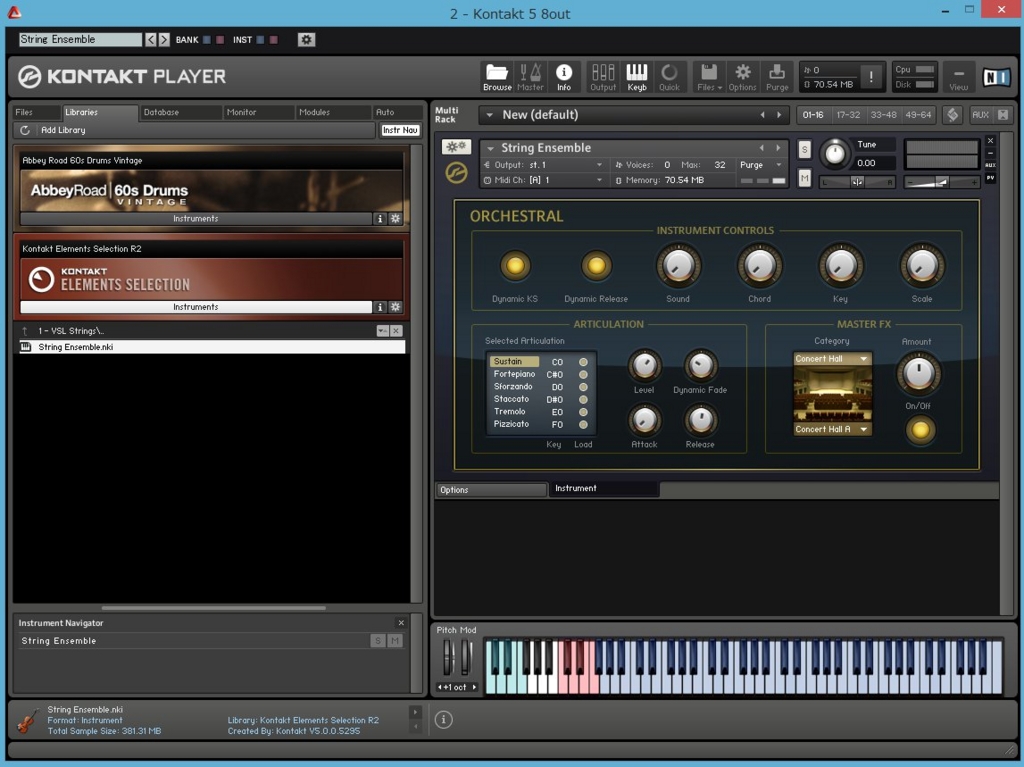This screenshot has height=767, width=1024.
Task: Go to next instrument preset arrow
Action: pyautogui.click(x=777, y=148)
